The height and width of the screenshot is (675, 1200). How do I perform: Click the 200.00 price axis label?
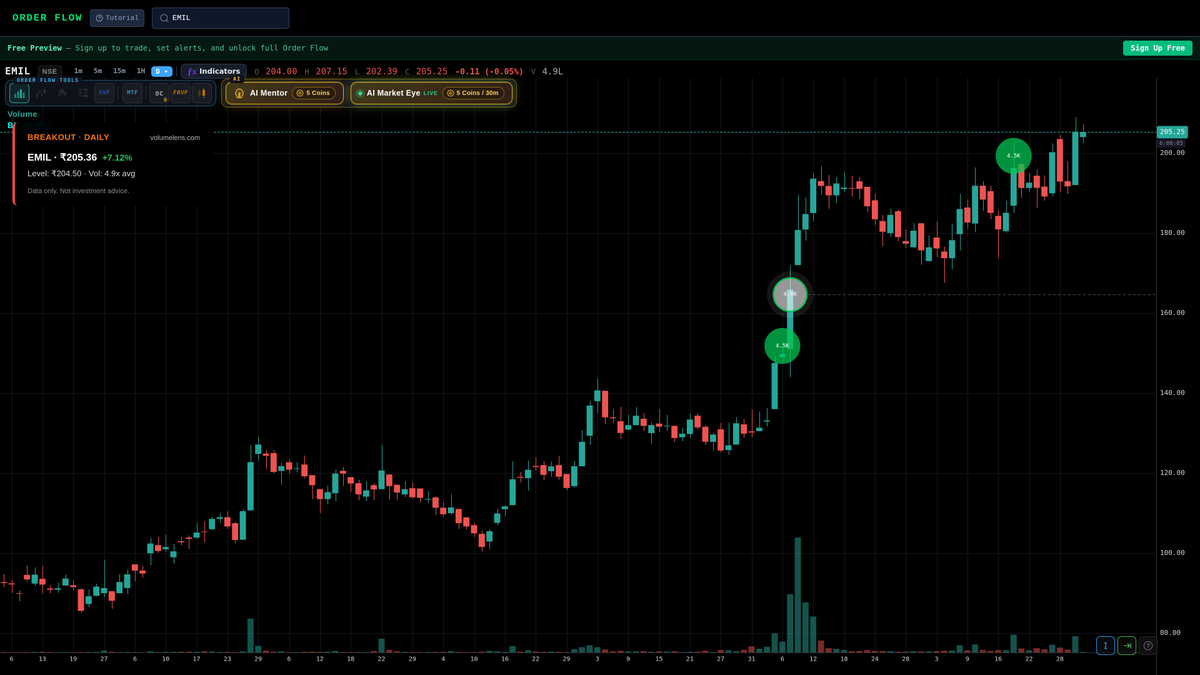[1172, 152]
